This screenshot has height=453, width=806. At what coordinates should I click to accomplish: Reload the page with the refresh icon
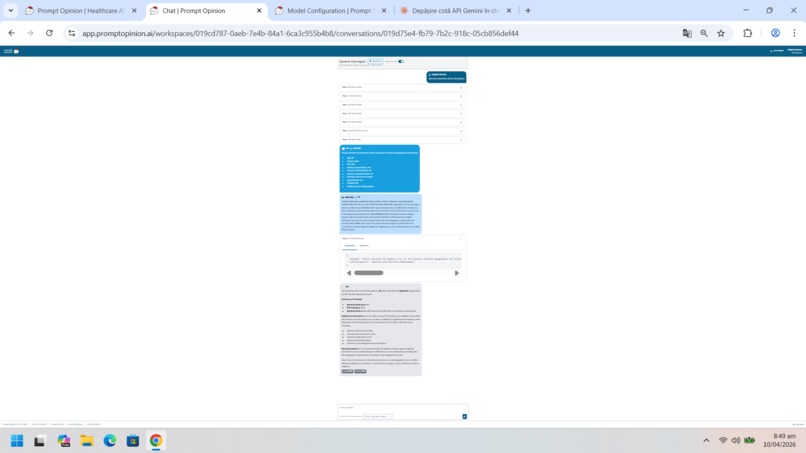click(x=49, y=33)
